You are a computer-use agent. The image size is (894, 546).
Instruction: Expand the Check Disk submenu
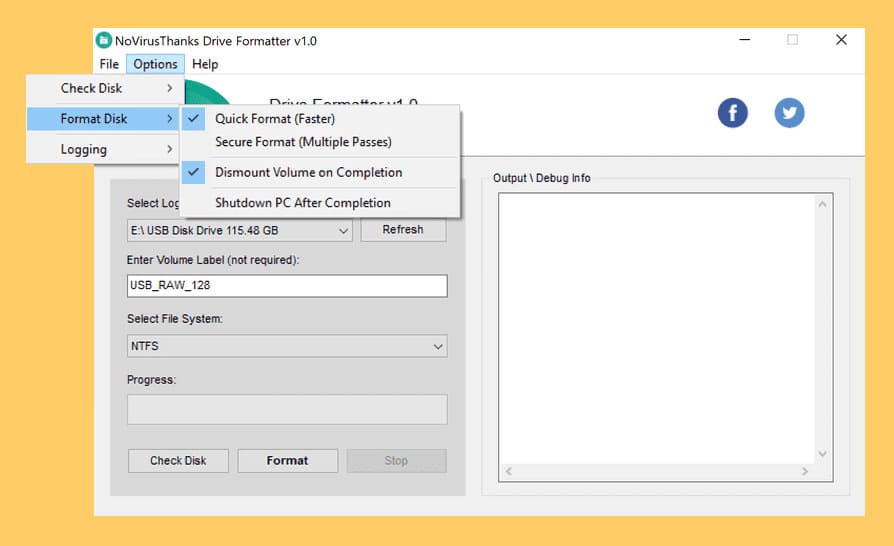(x=103, y=88)
